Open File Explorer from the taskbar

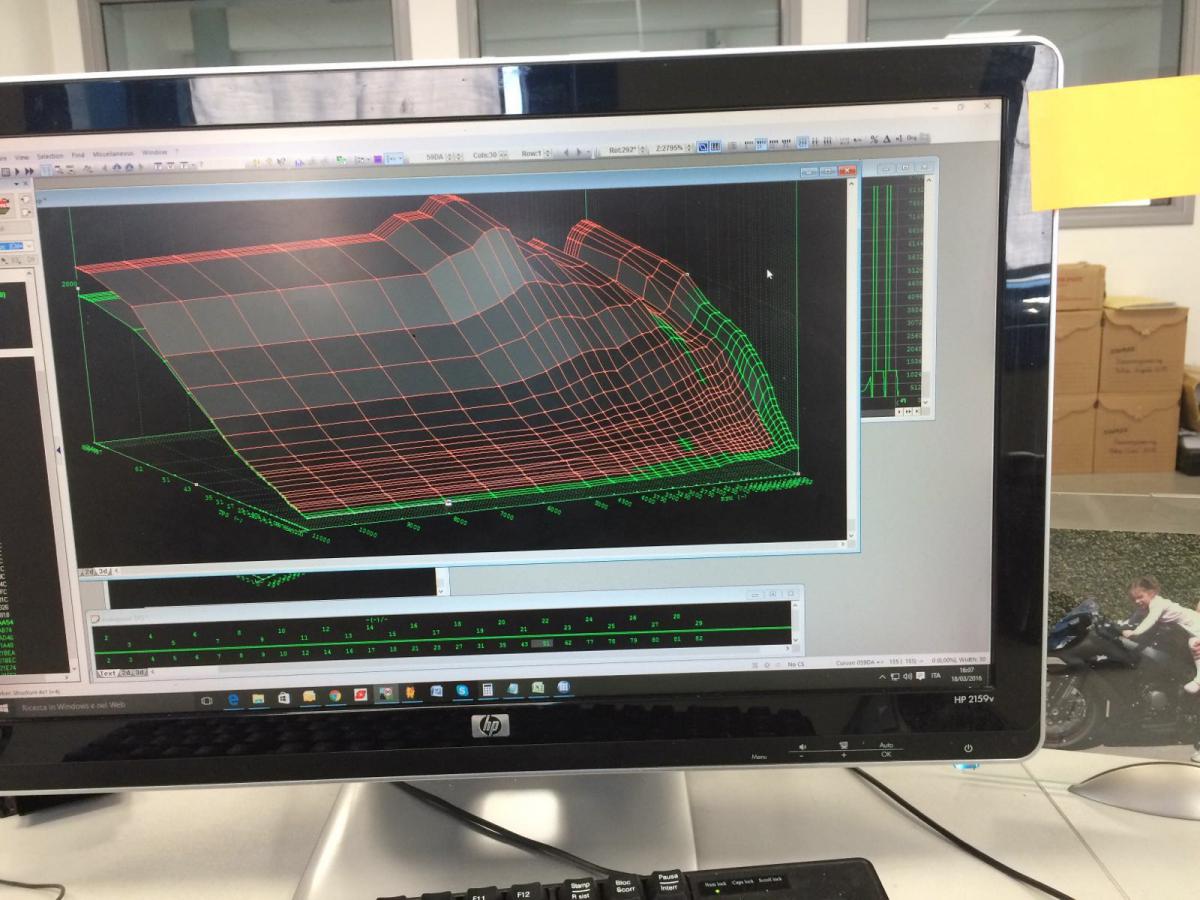point(258,698)
